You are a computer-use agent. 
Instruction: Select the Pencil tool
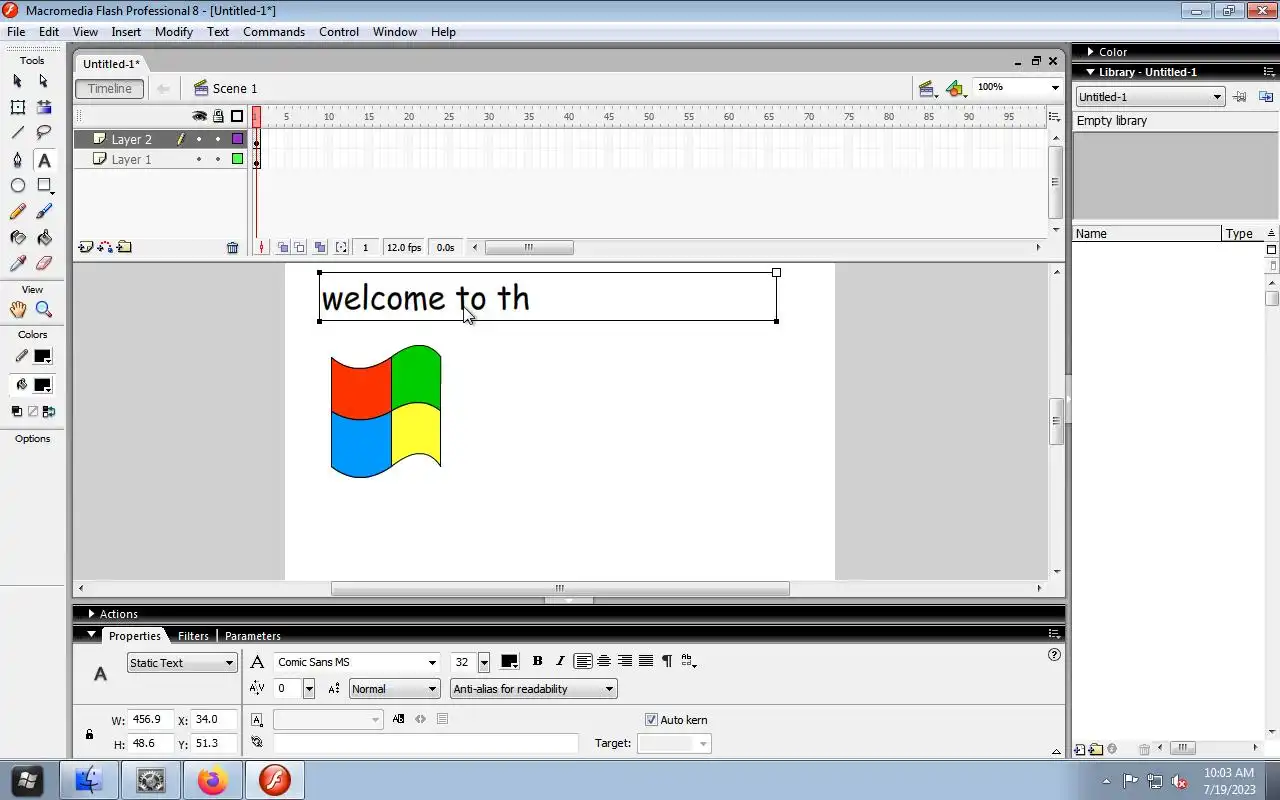17,212
